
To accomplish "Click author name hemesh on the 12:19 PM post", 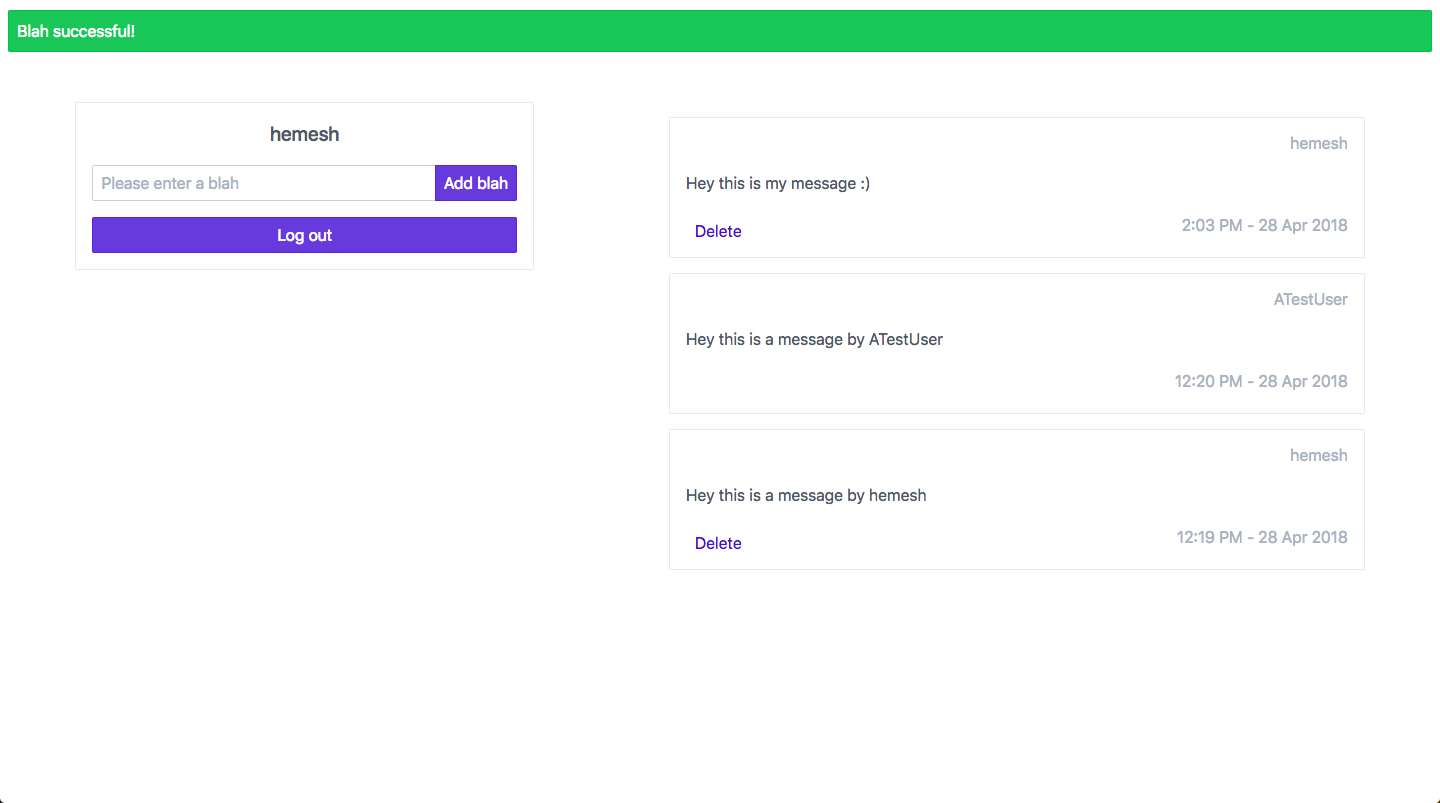I will [1318, 455].
